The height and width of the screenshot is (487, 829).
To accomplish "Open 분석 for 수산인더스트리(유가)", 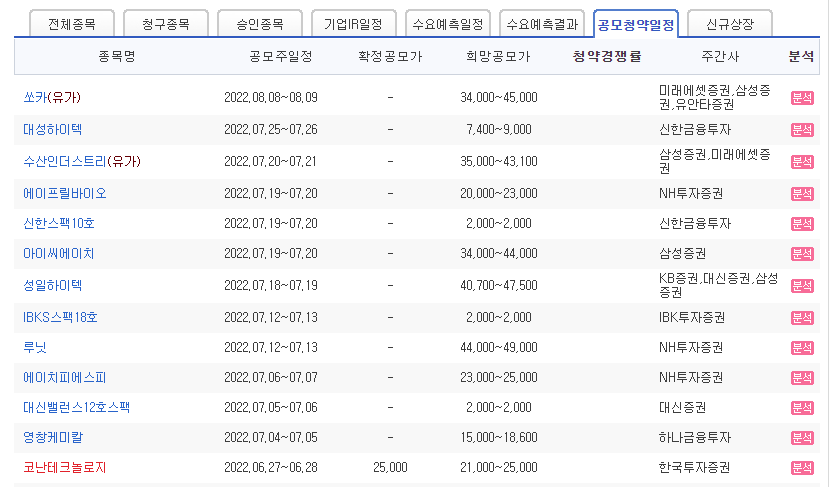I will (802, 162).
